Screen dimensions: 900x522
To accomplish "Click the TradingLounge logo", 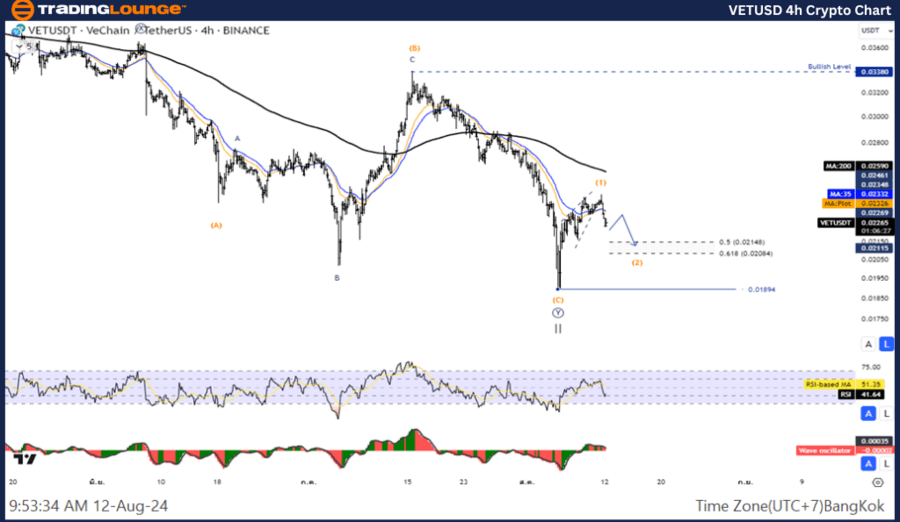I will click(99, 9).
